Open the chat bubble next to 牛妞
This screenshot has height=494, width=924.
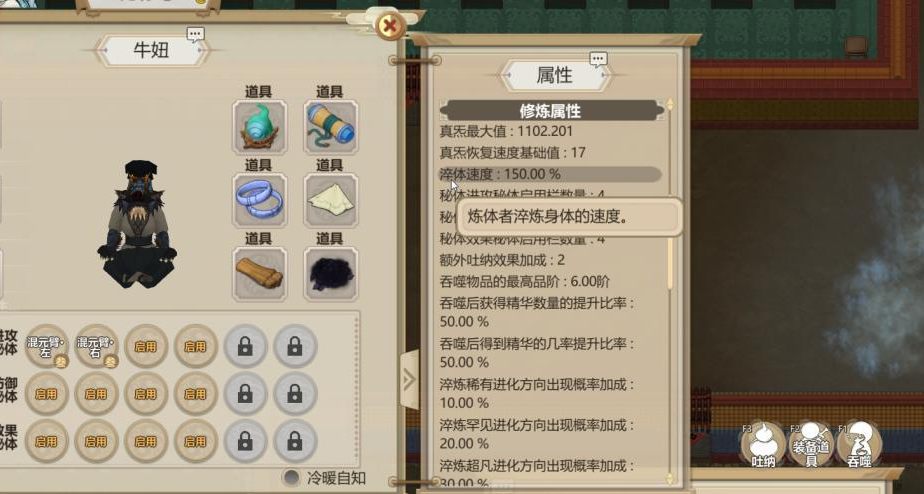pos(196,34)
